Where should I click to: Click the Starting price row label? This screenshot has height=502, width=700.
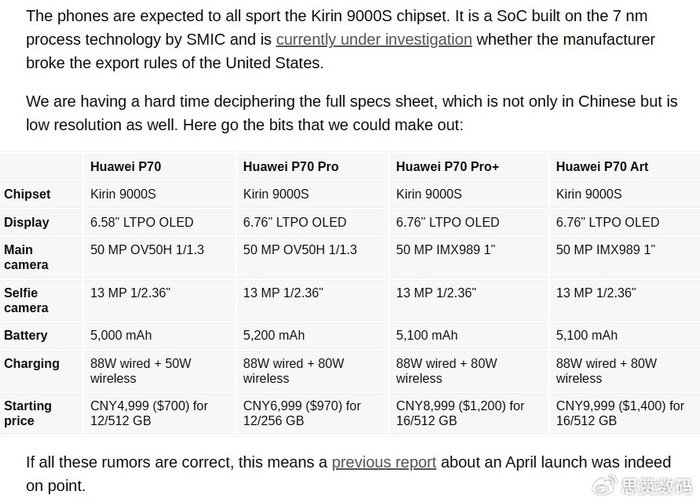[x=28, y=413]
